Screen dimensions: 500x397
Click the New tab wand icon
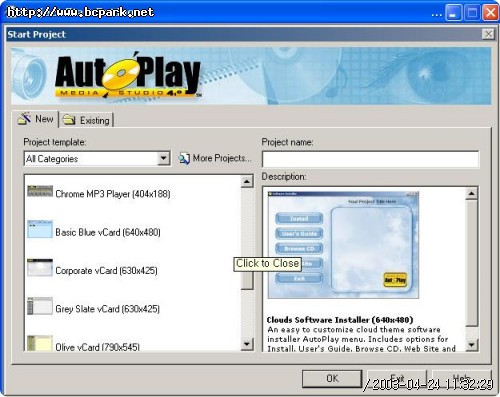pos(24,118)
